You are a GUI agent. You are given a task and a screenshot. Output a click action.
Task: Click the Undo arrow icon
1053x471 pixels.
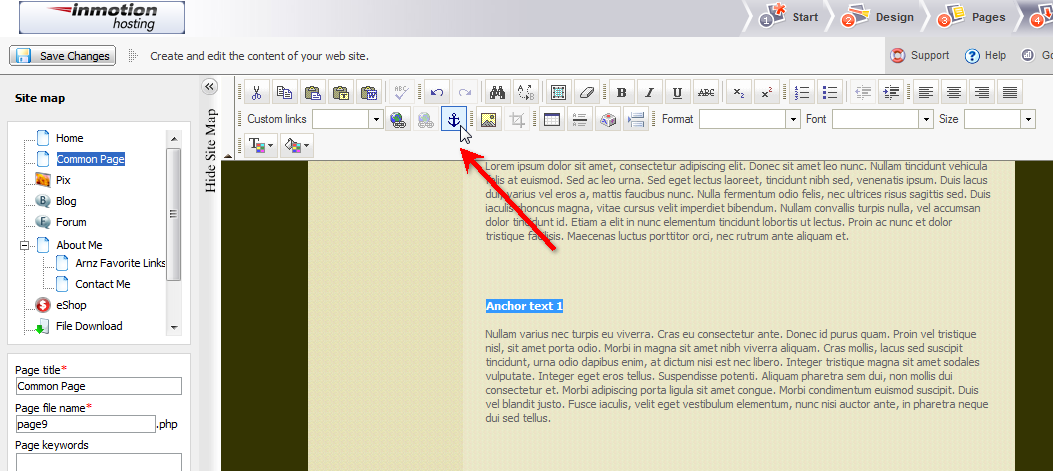436,93
